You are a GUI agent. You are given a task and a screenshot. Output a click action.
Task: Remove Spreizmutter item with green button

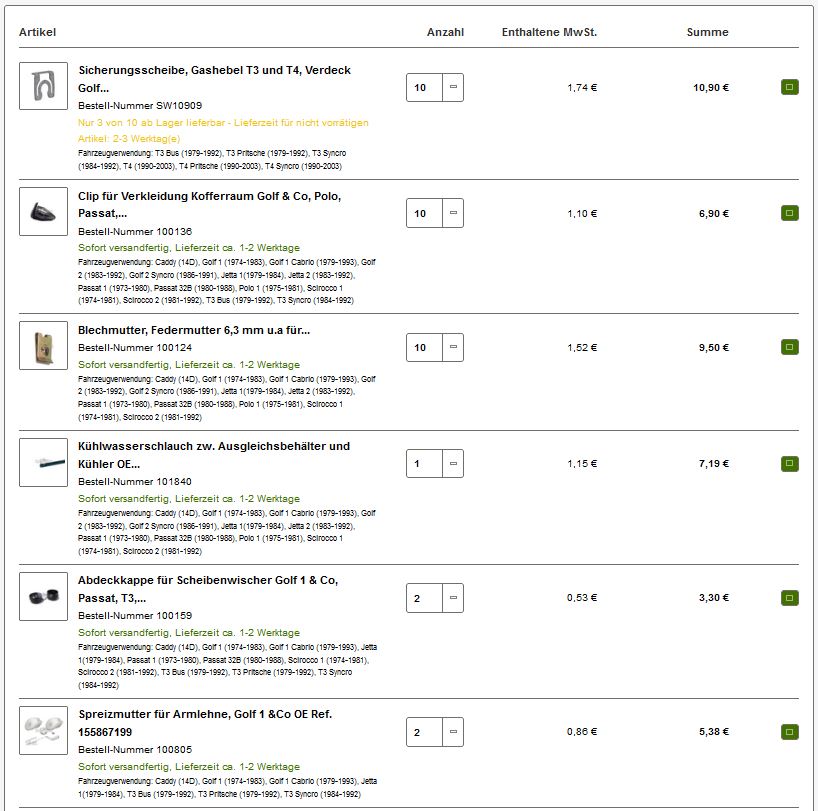pyautogui.click(x=789, y=732)
